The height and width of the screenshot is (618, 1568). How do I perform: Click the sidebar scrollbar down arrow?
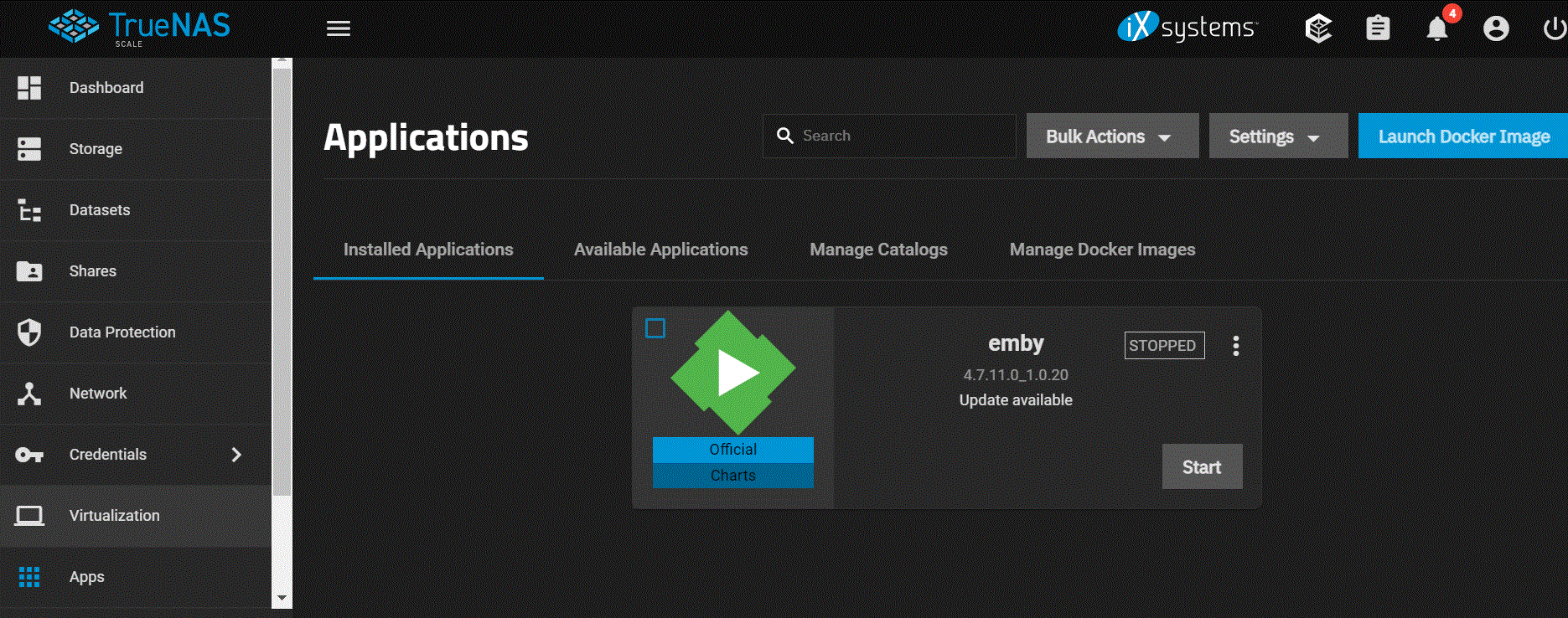282,598
